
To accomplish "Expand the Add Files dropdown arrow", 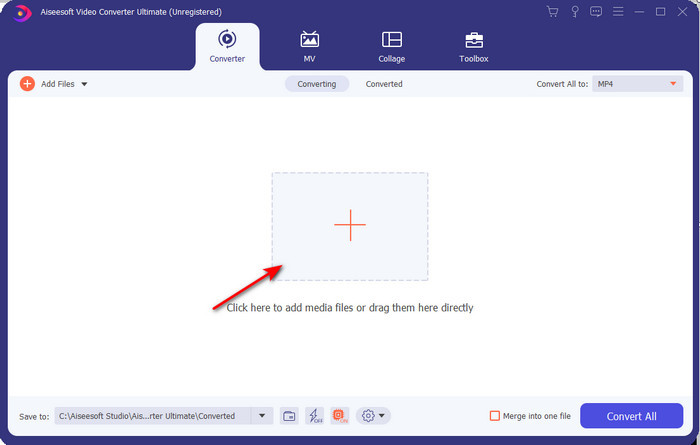I will point(84,84).
